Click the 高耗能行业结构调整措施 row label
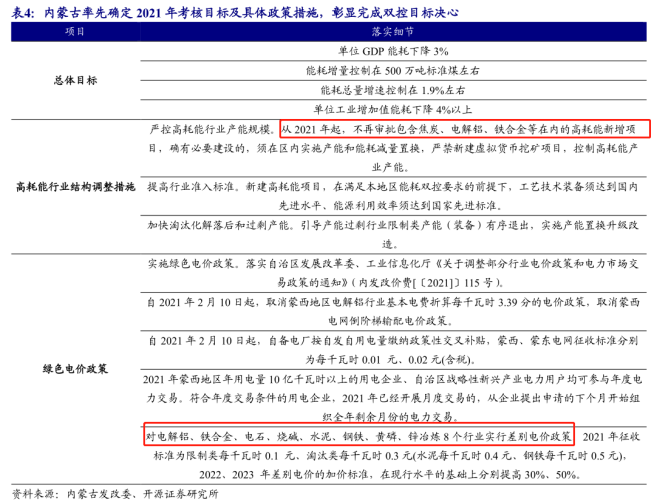The width and height of the screenshot is (654, 502). (x=75, y=187)
